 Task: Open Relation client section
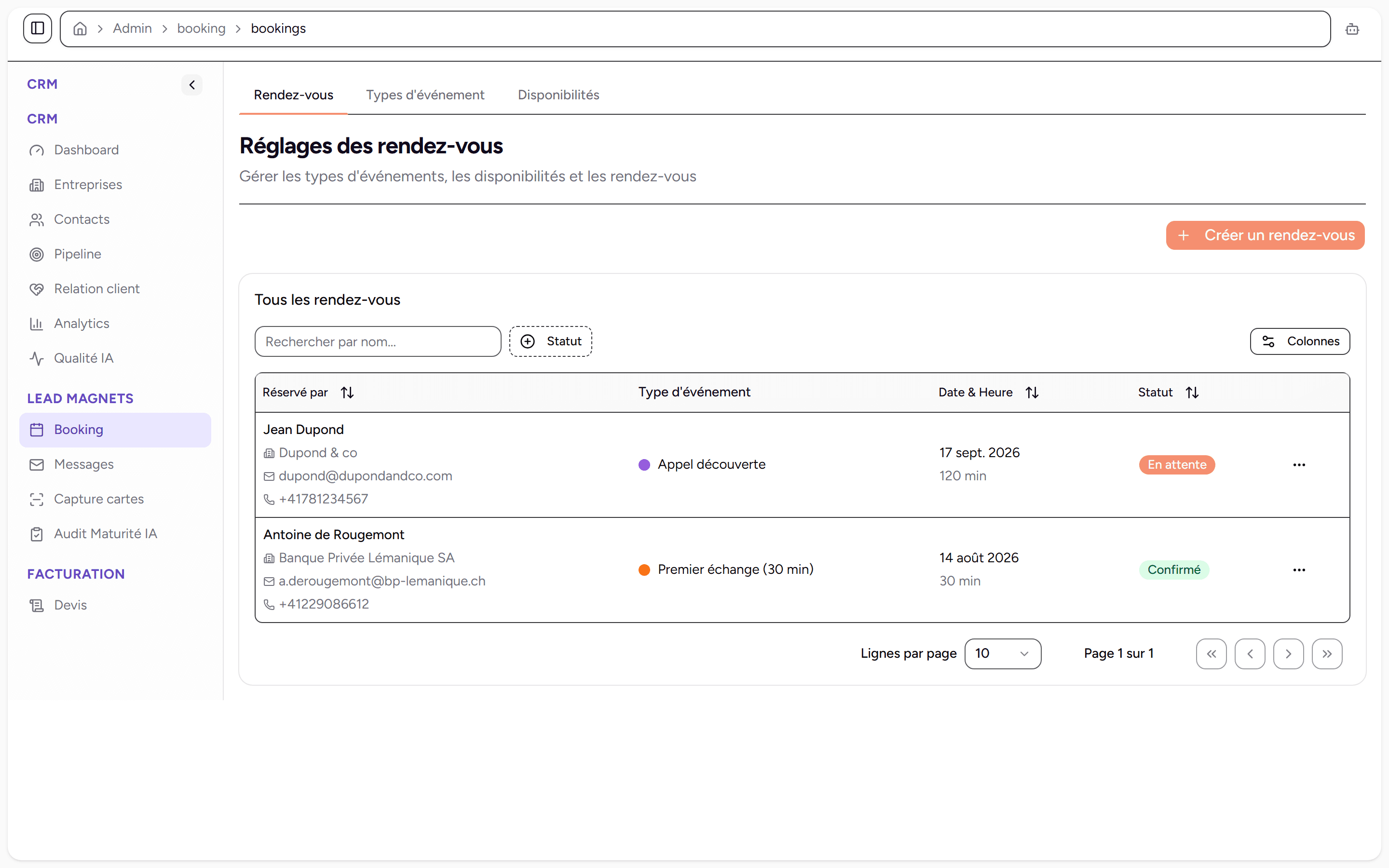tap(115, 289)
